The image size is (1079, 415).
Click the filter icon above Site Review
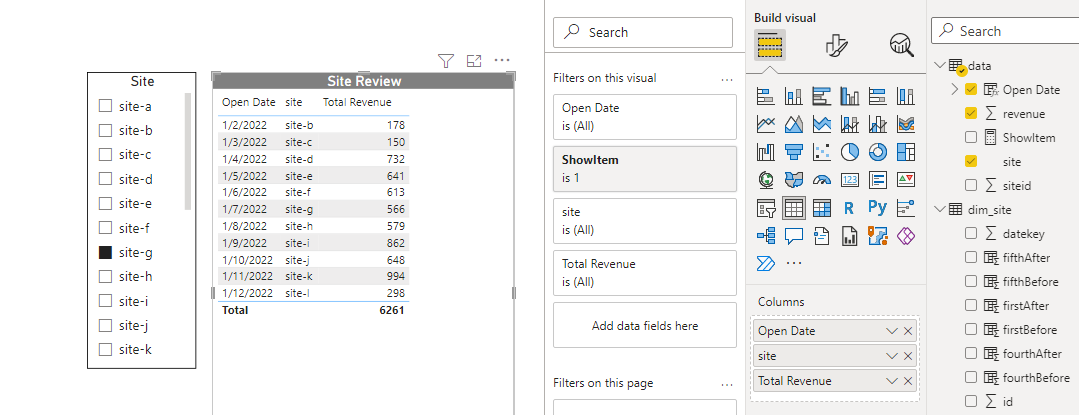click(x=446, y=61)
